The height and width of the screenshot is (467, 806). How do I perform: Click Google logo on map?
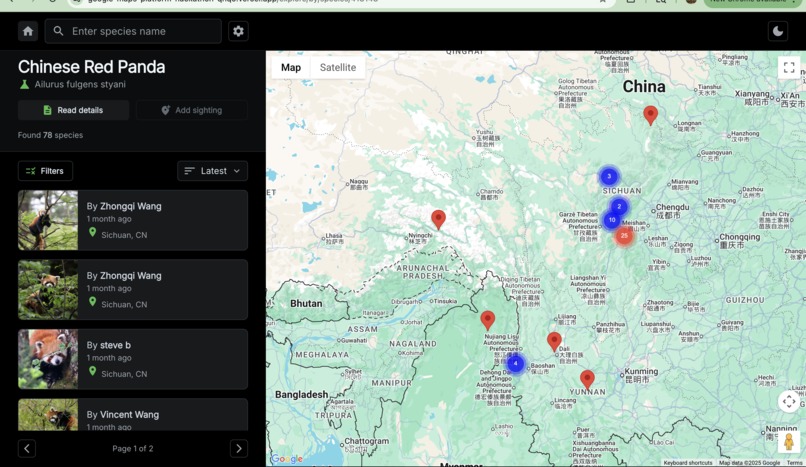click(x=287, y=459)
